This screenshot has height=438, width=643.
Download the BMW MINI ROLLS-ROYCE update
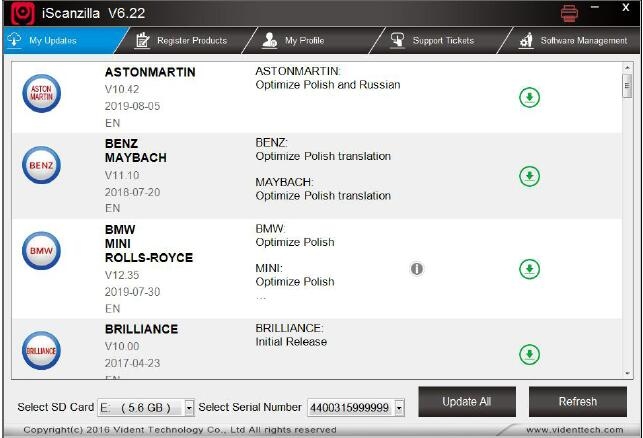[x=529, y=269]
